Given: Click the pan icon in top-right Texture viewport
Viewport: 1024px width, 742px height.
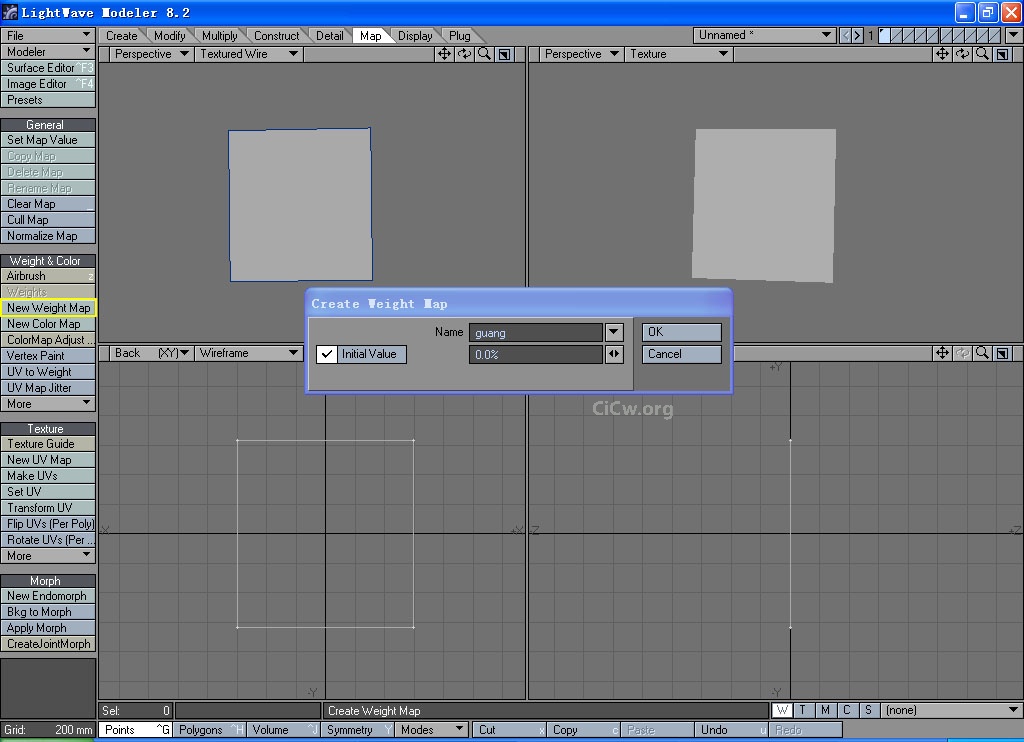Looking at the screenshot, I should 942,54.
